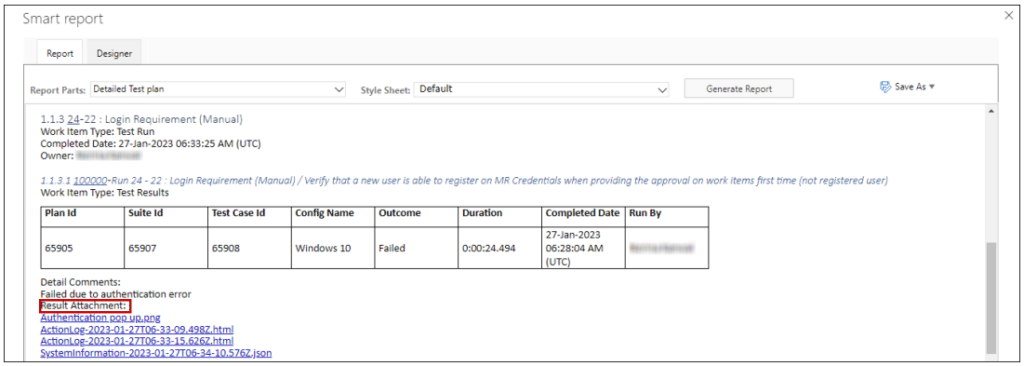
Task: Click the vertical scrollbar thumb
Action: pos(991,297)
